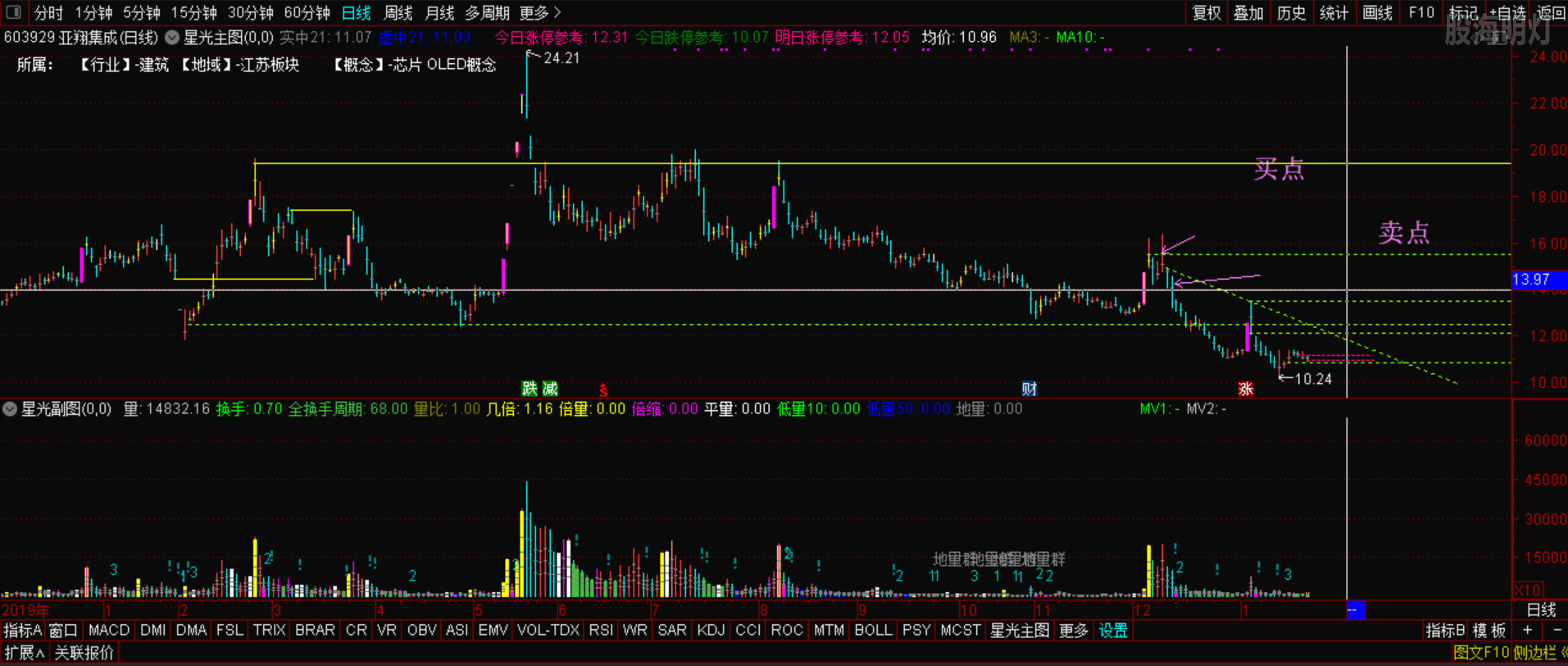Open 关联报价 related quotes tab
The image size is (1568, 666).
coord(84,653)
